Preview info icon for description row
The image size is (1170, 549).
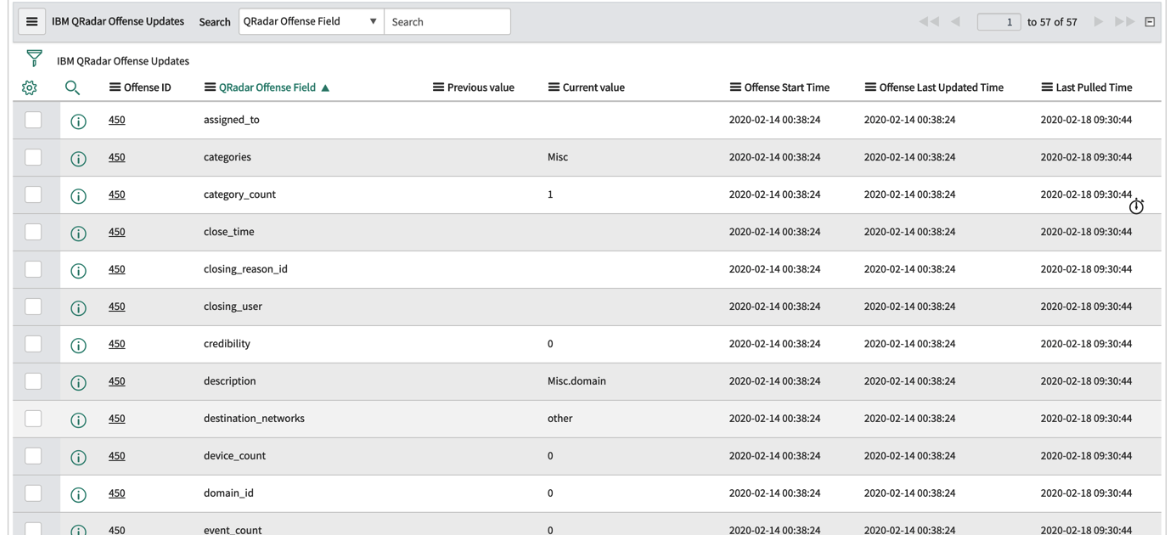click(x=78, y=383)
